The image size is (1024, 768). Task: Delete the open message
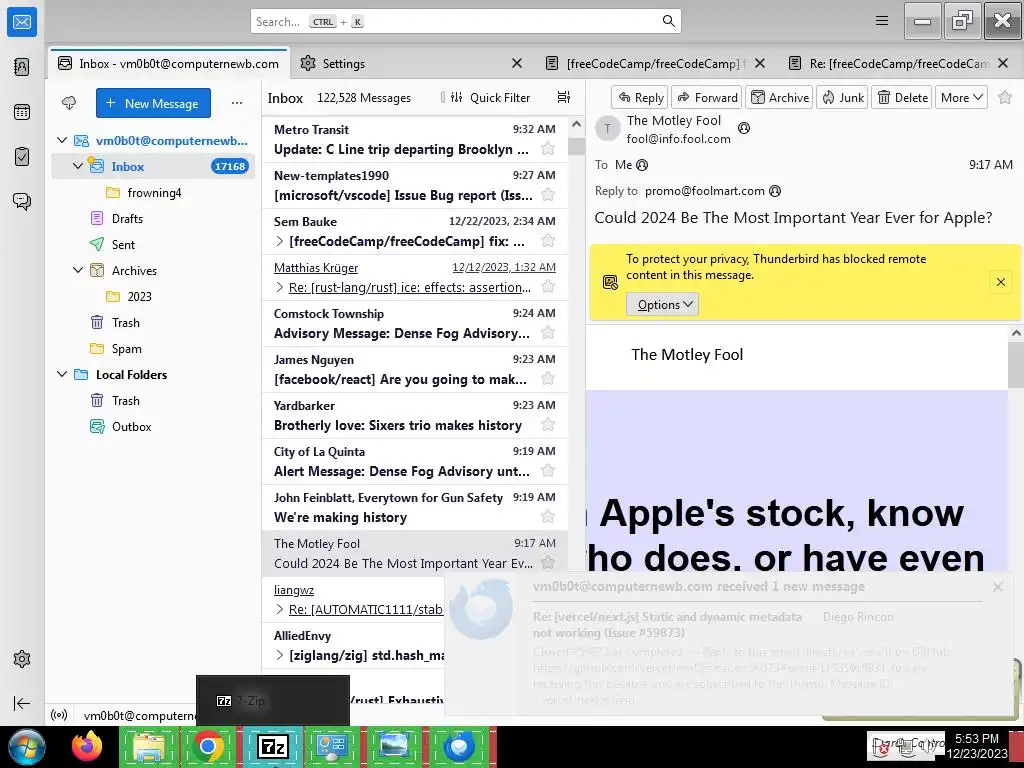click(902, 97)
